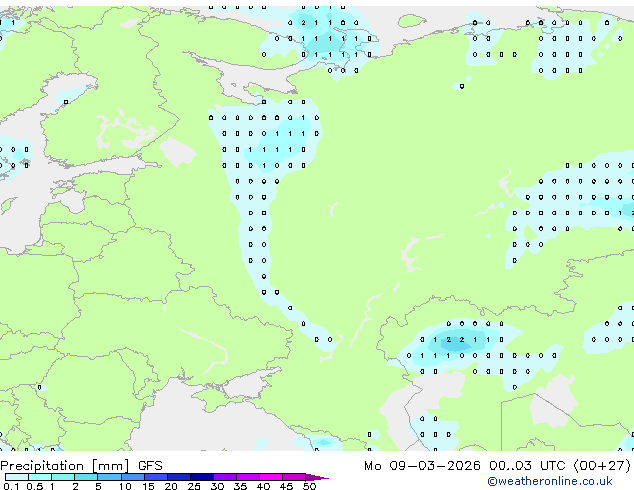
Task: Click the legend tick label '25'
Action: [194, 486]
